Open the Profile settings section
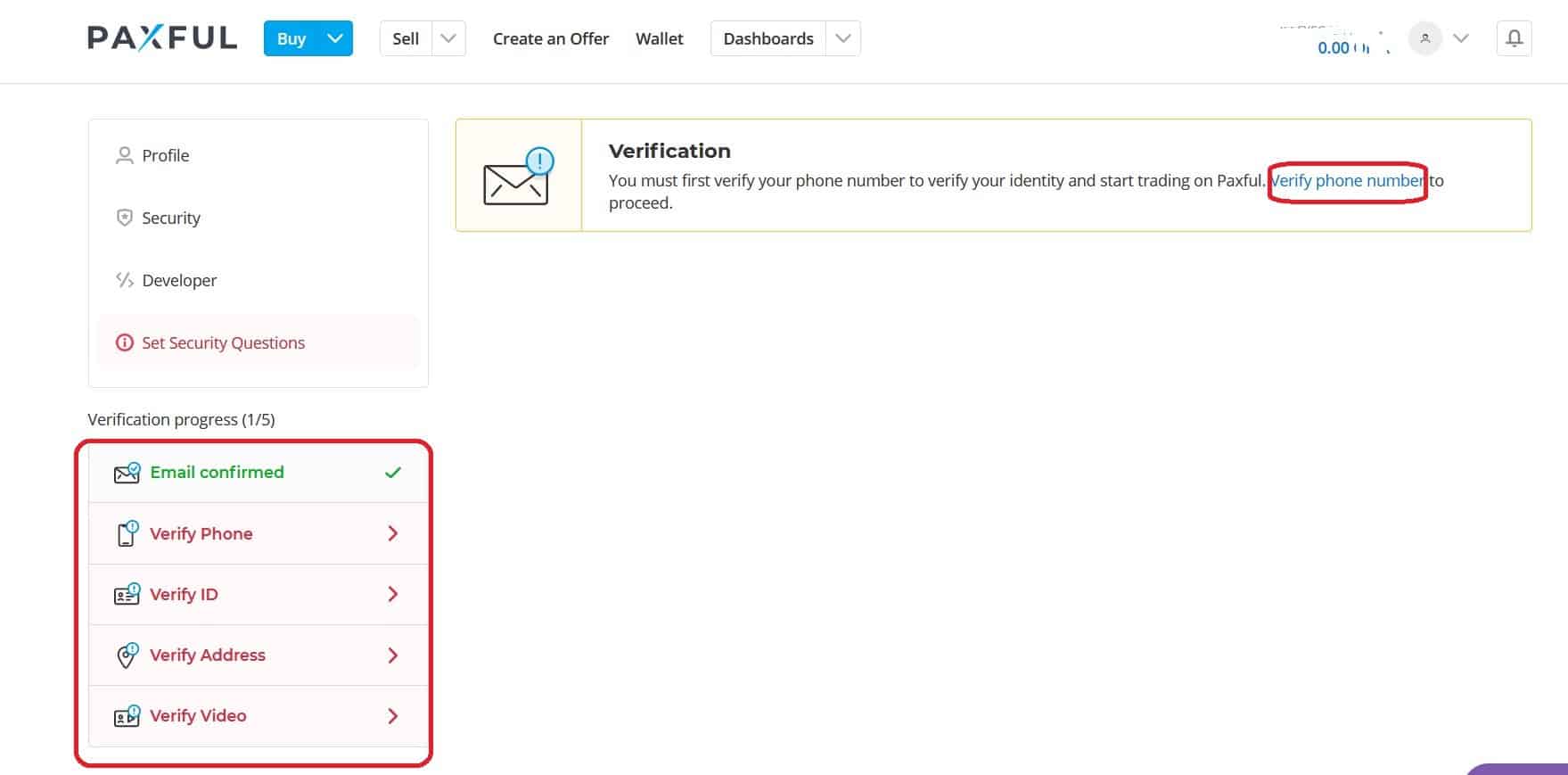1568x775 pixels. click(x=165, y=155)
